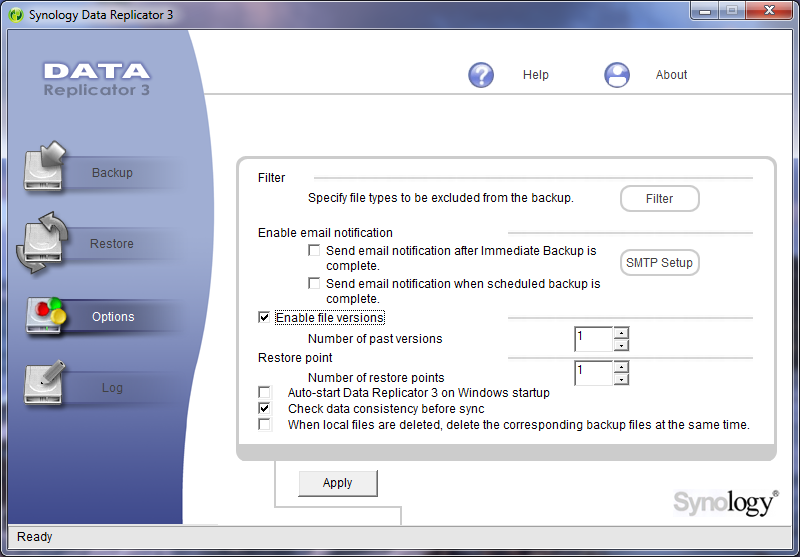Open the Log pencil drive icon
Viewport: 800px width, 557px height.
pyautogui.click(x=45, y=383)
